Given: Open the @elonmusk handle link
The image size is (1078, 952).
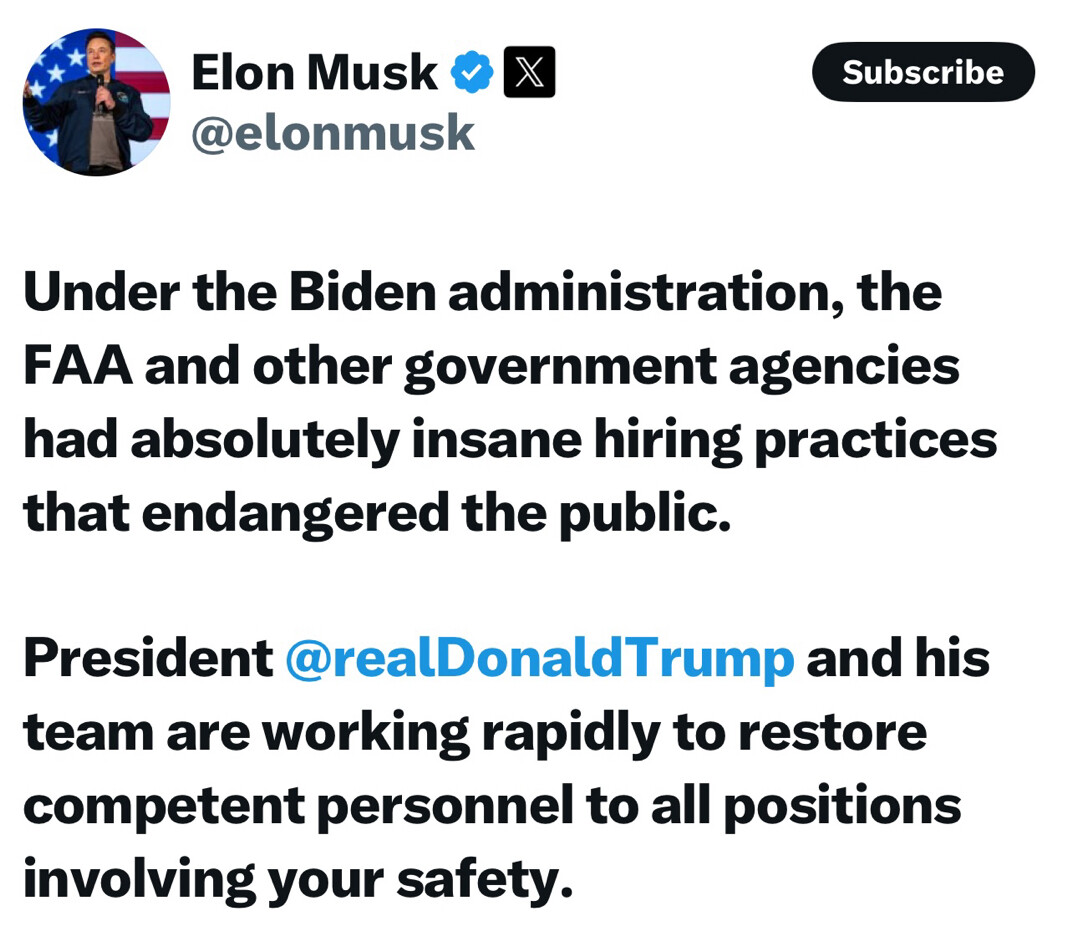Looking at the screenshot, I should coord(333,133).
